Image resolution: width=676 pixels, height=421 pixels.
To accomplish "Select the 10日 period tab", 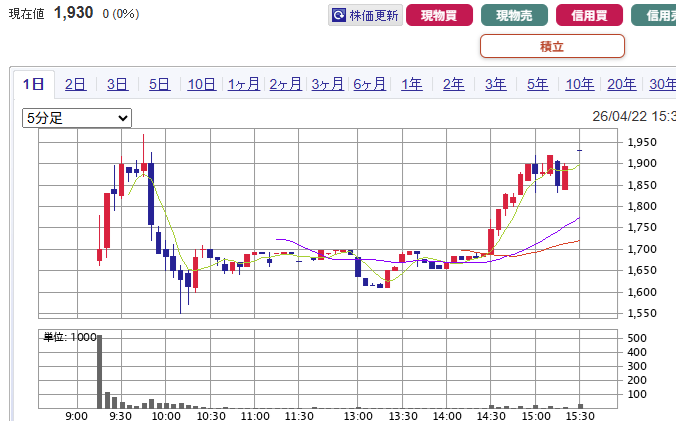I will (201, 84).
